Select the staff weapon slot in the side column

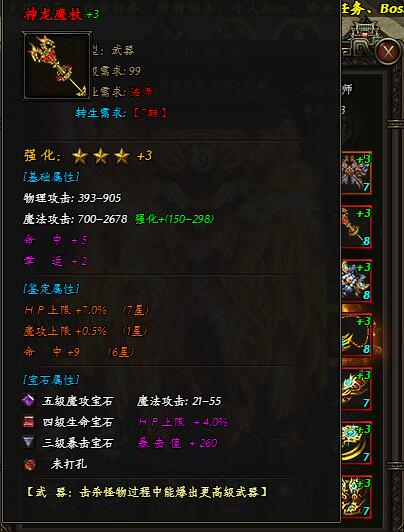point(357,227)
